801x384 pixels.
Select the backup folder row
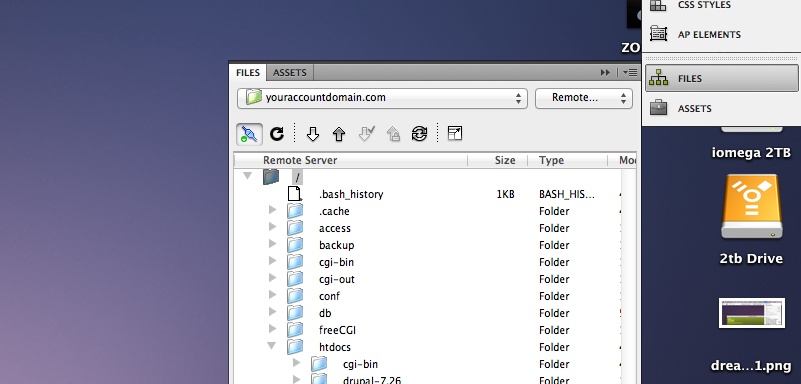pos(427,245)
